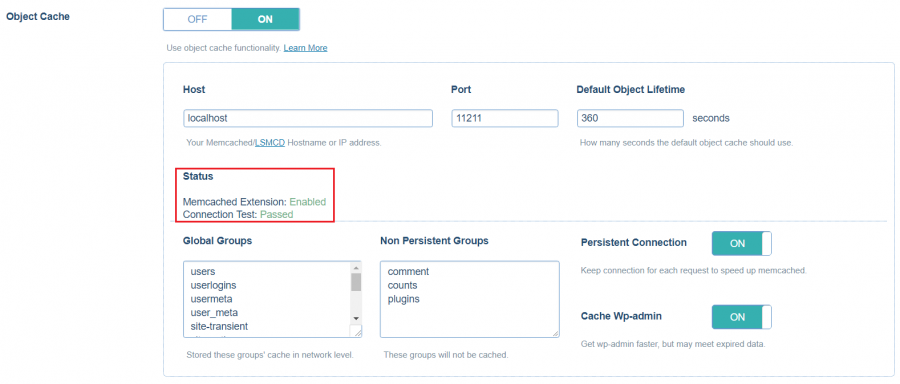Viewport: 900px width, 384px height.
Task: Click the 'usermeta' entry in Global Groups
Action: (211, 299)
